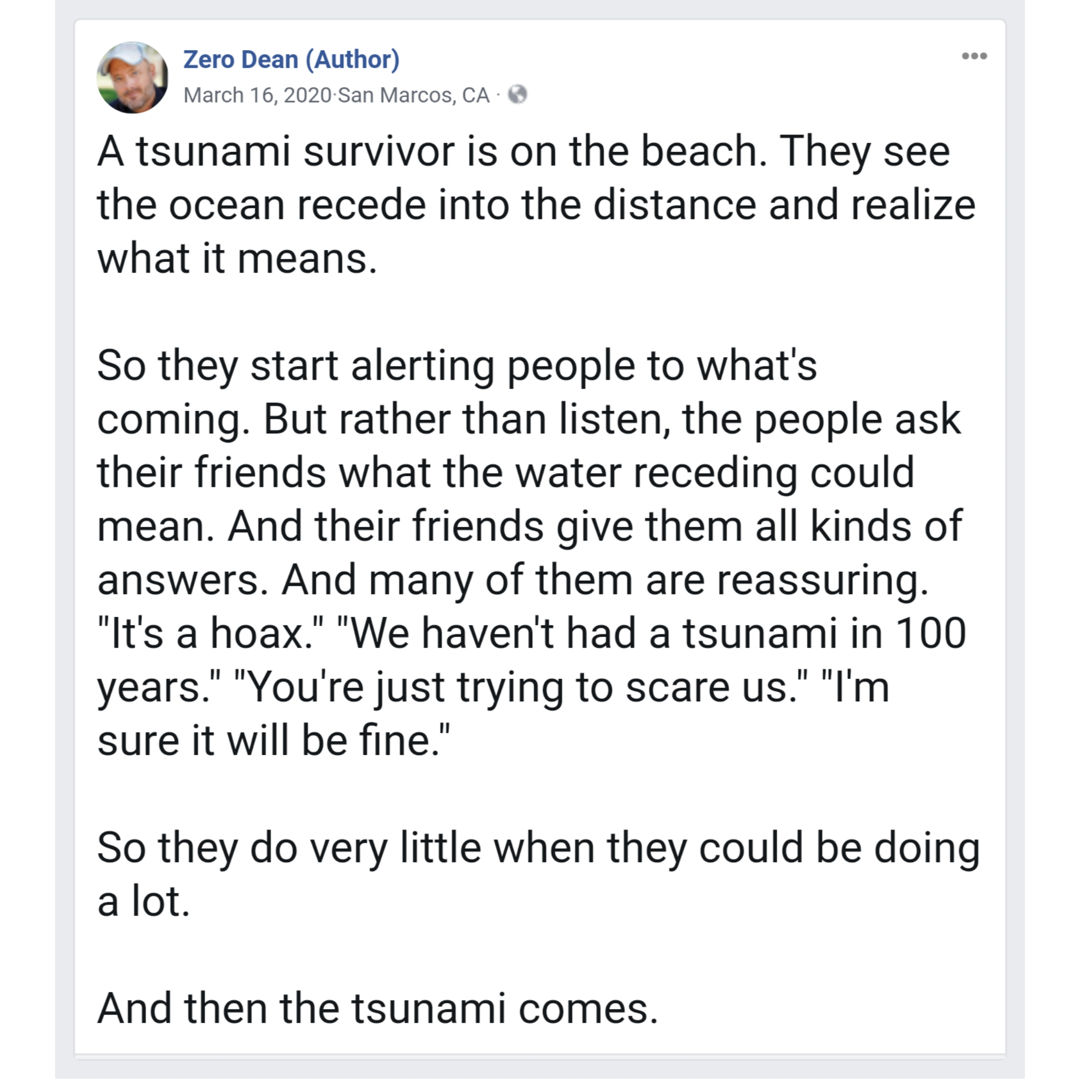Screen dimensions: 1080x1080
Task: Click the words 'a lot.' in the post
Action: click(143, 902)
